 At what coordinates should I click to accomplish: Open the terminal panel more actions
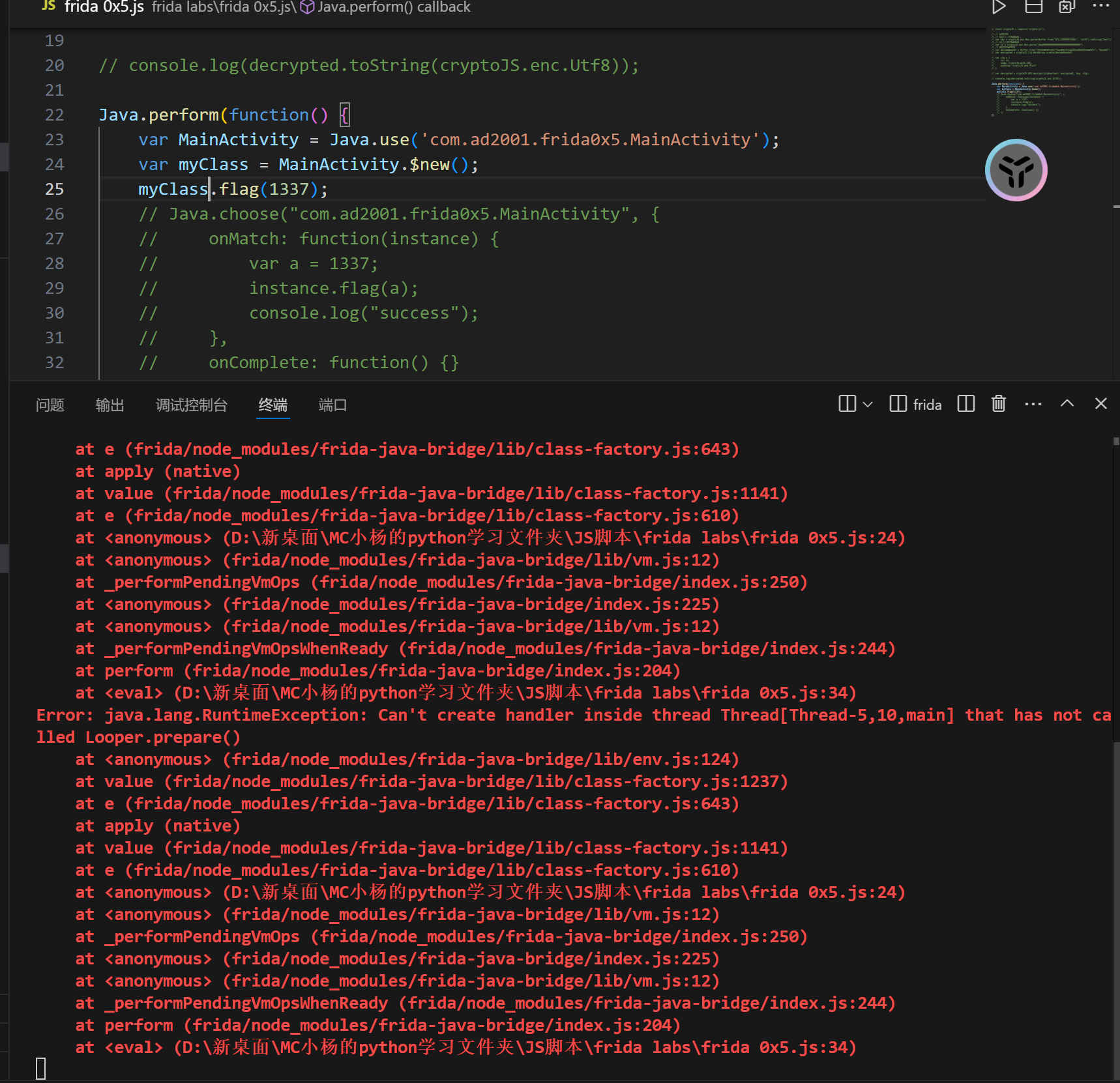(1033, 404)
